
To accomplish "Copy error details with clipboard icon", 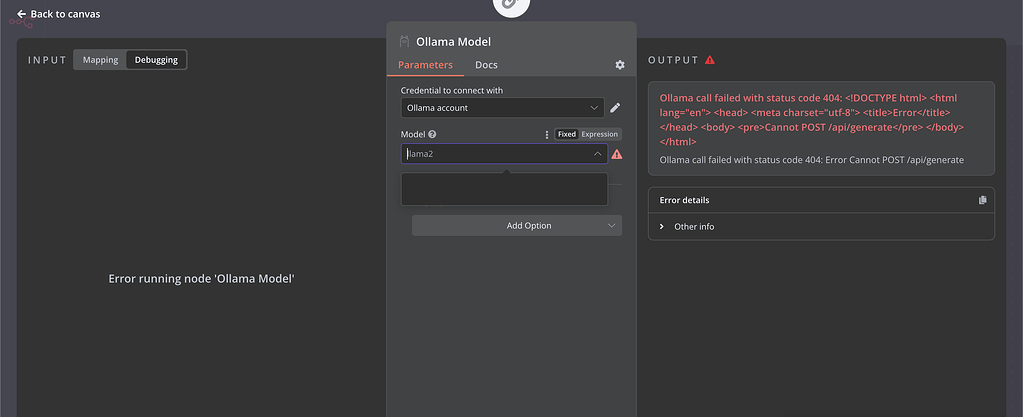I will 983,200.
